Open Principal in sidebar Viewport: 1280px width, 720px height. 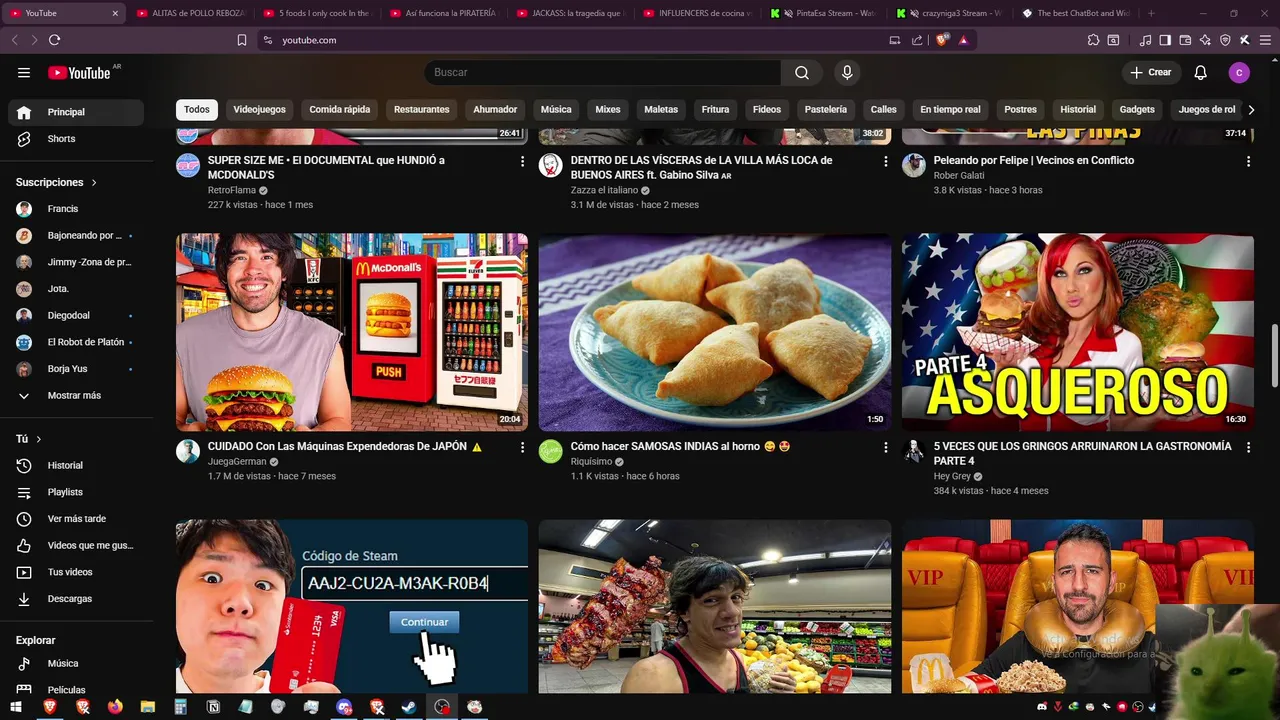tap(76, 112)
